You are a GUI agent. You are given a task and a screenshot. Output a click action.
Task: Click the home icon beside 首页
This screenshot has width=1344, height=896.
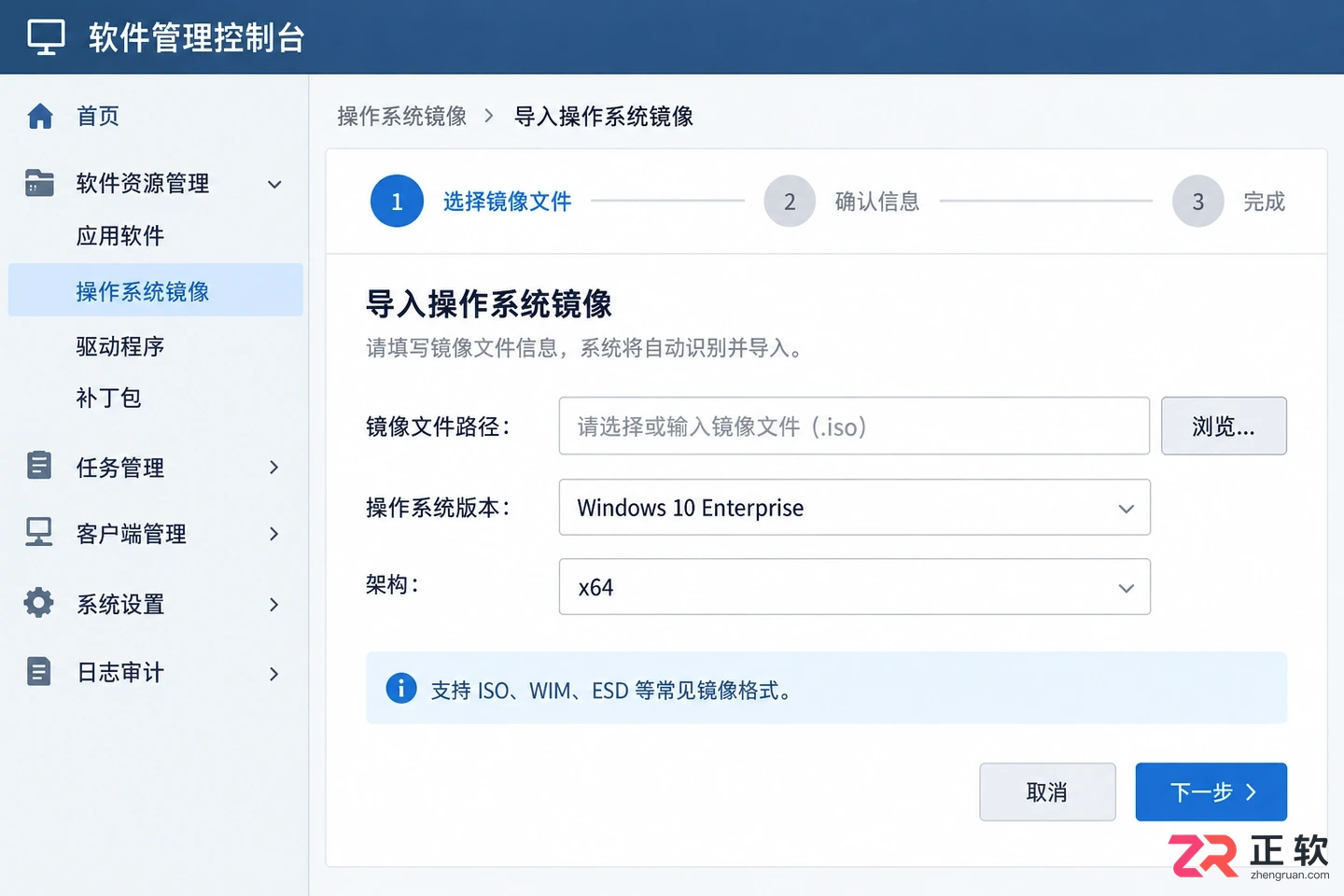[40, 116]
